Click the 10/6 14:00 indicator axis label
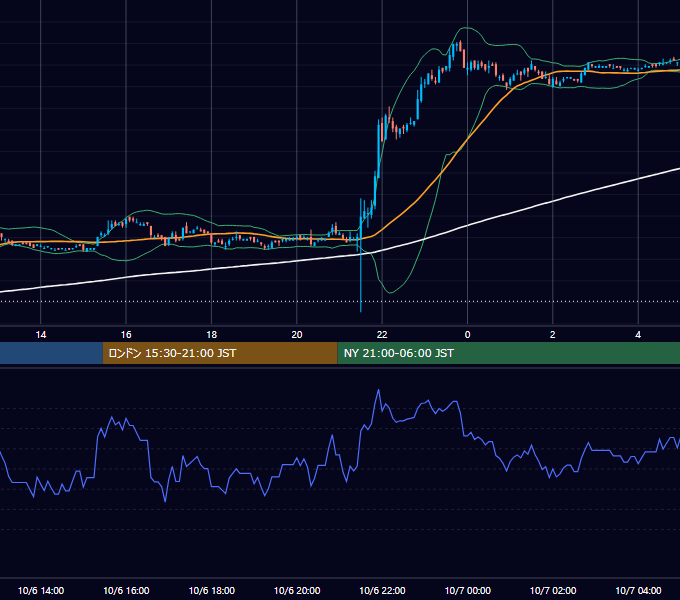This screenshot has height=600, width=680. tap(41, 590)
